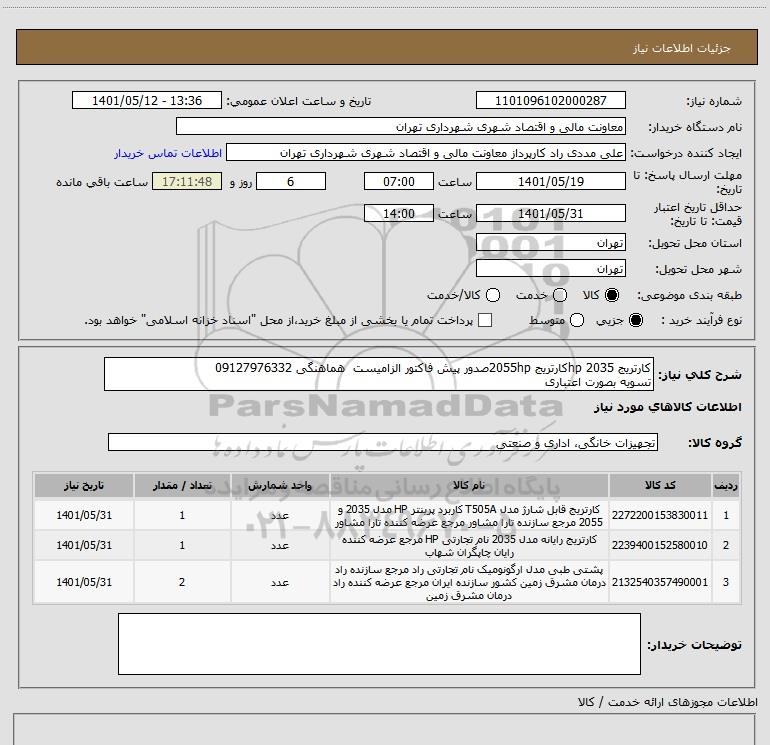Click quantity 2 in row 3

[182, 582]
